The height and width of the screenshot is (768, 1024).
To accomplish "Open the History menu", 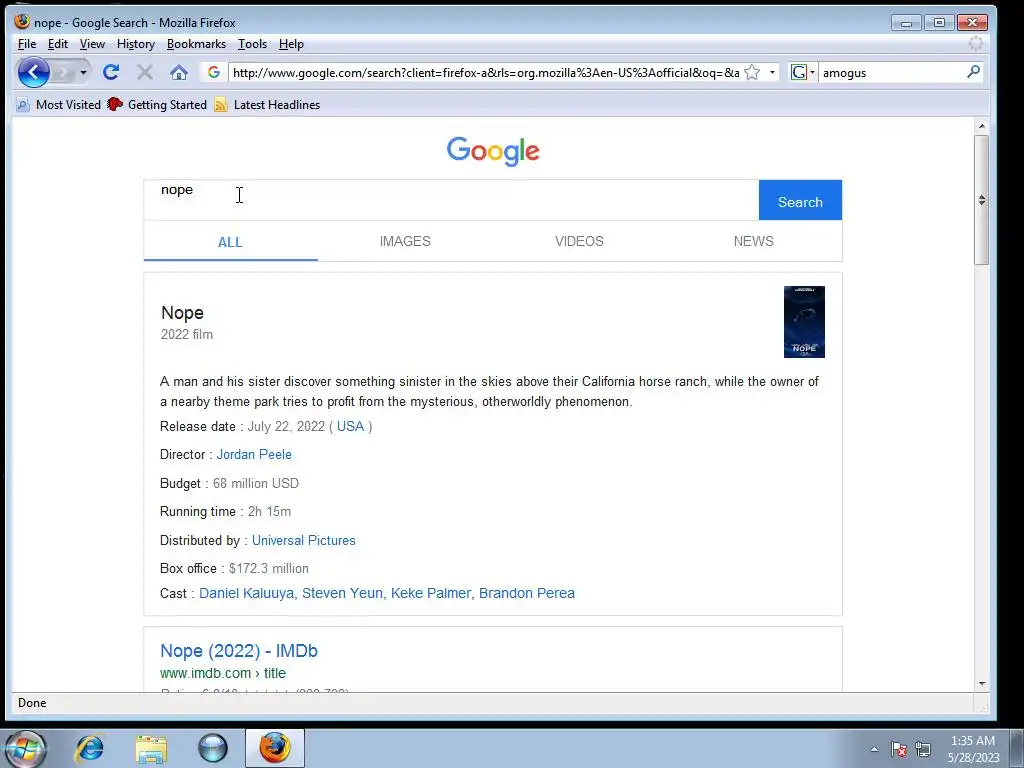I will click(136, 44).
